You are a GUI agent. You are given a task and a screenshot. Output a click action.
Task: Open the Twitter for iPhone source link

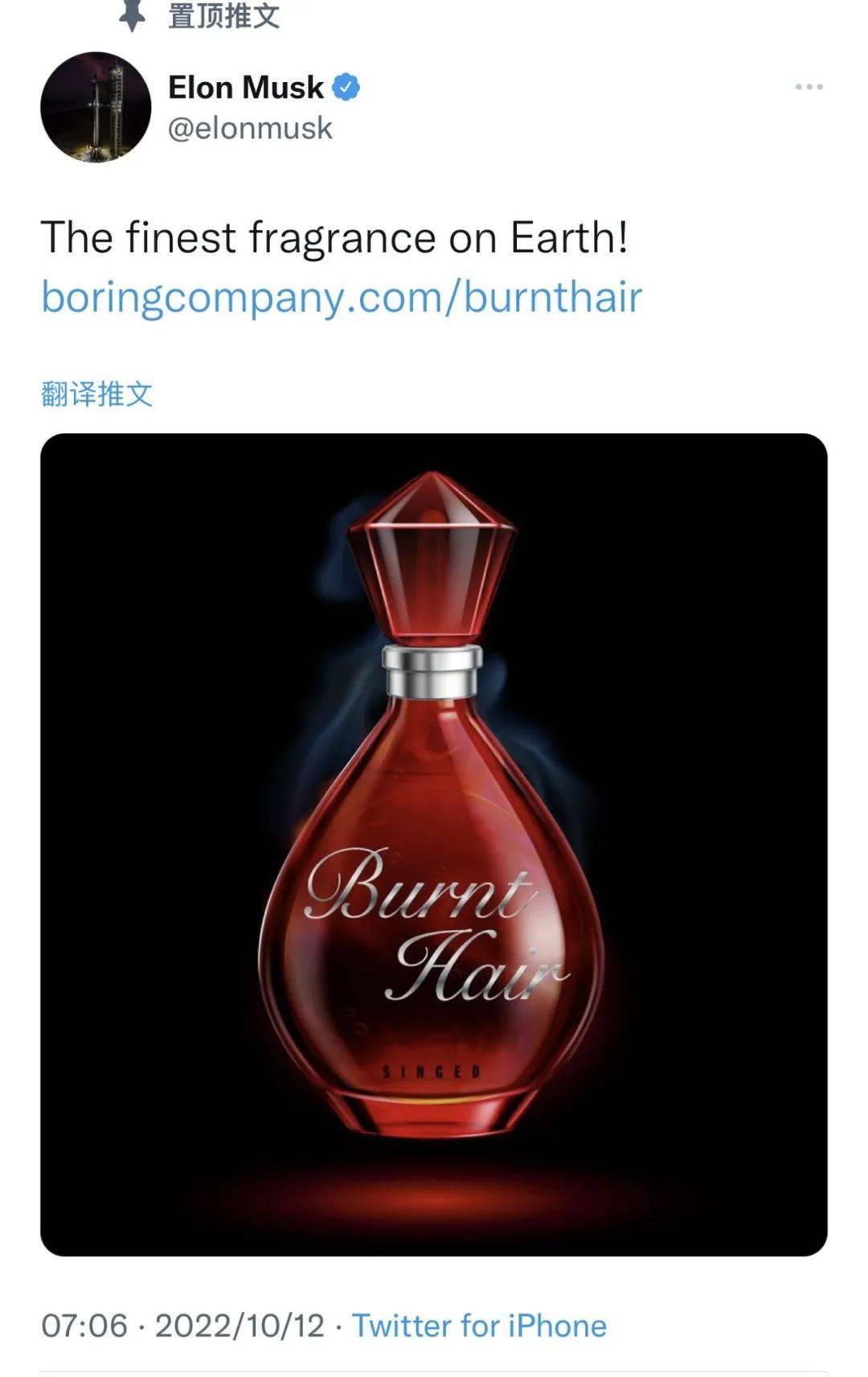pyautogui.click(x=480, y=1326)
